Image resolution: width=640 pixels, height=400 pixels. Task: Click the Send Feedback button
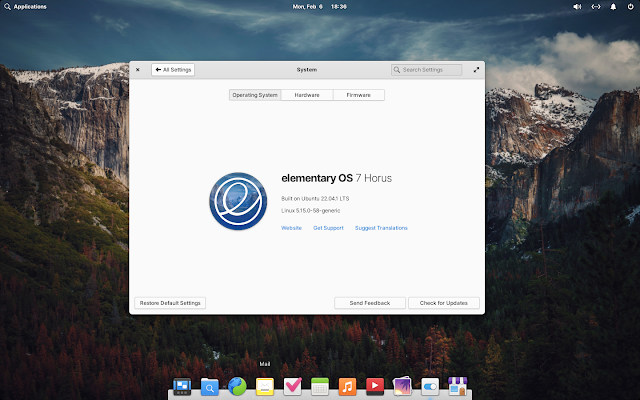click(x=370, y=303)
